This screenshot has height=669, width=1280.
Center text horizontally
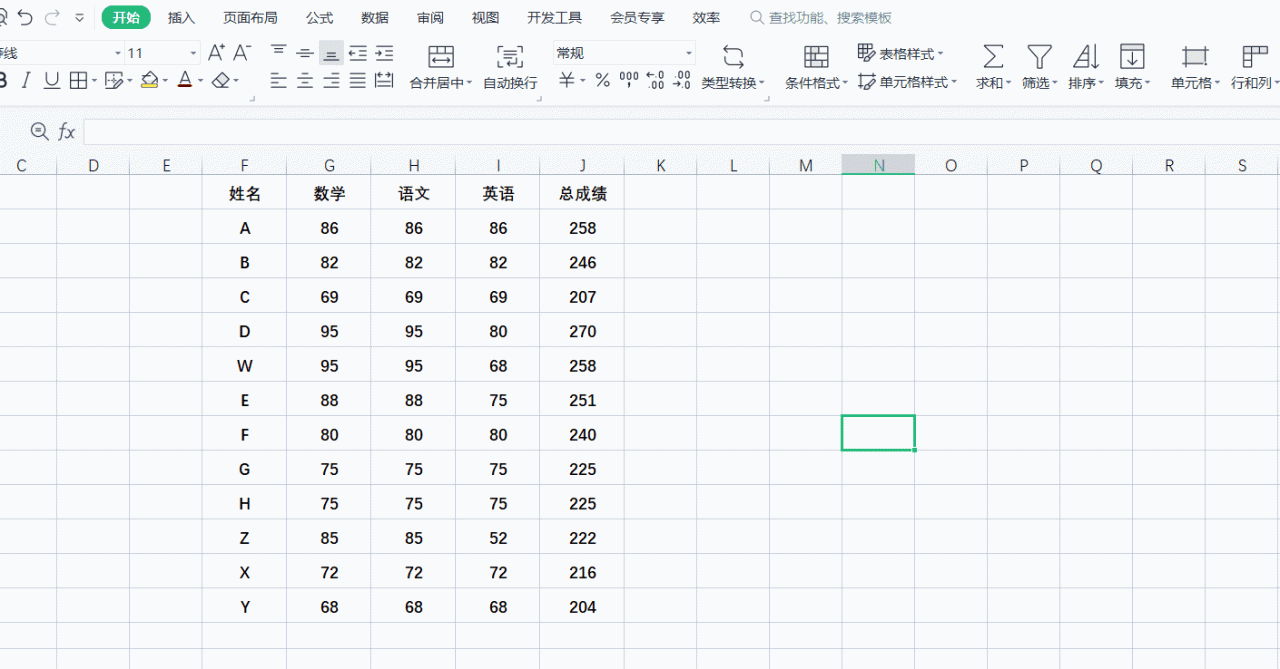305,81
